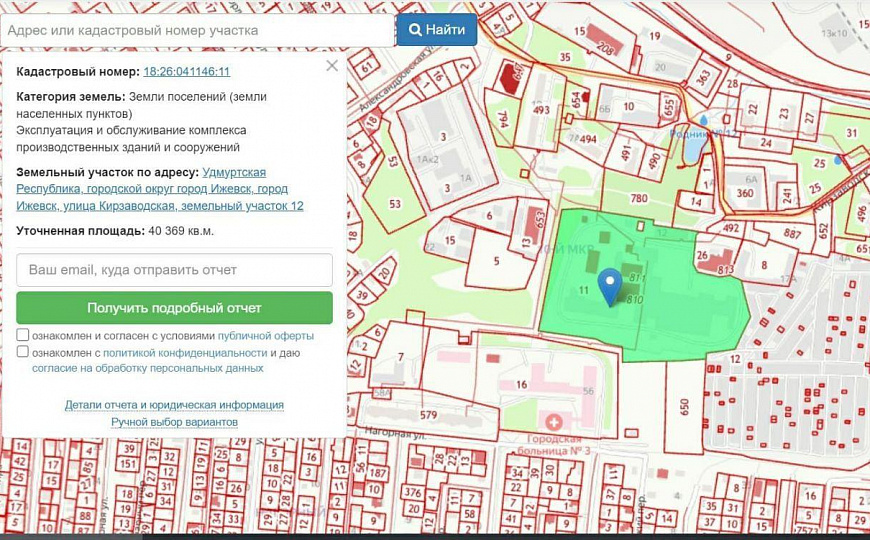The image size is (870, 540).
Task: Select parcel 493 on the map
Action: [x=542, y=110]
